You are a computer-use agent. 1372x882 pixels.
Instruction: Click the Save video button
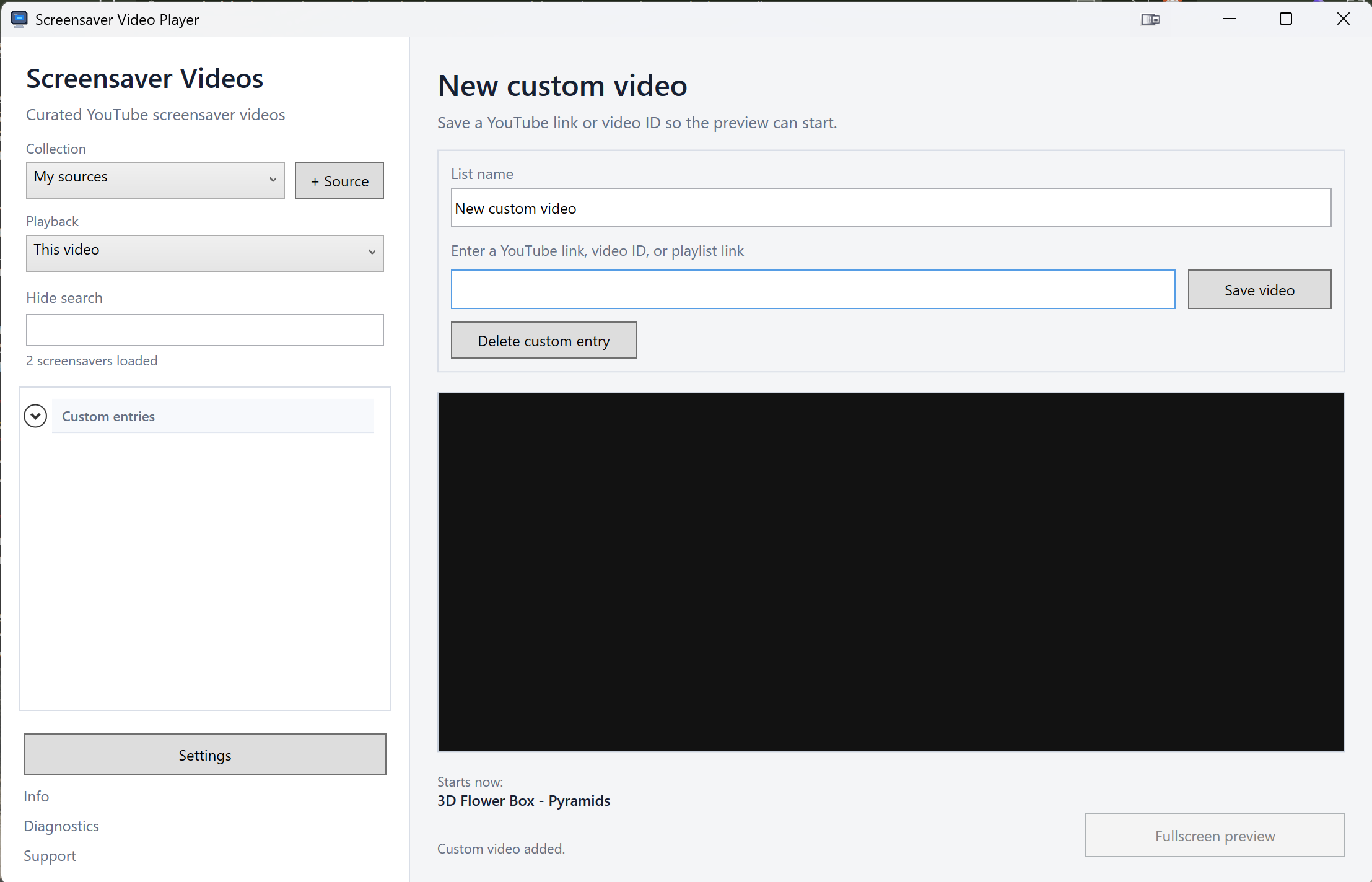coord(1259,289)
